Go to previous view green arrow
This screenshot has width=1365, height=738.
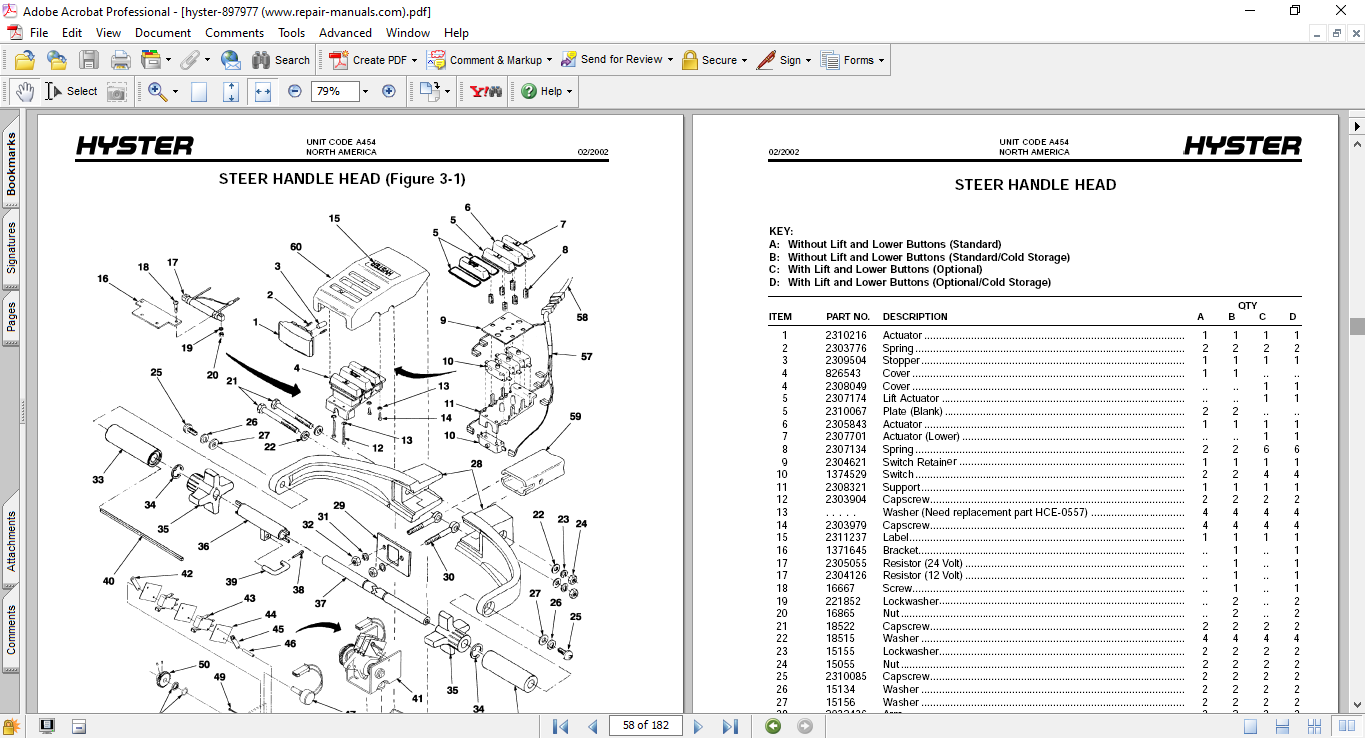[x=773, y=726]
